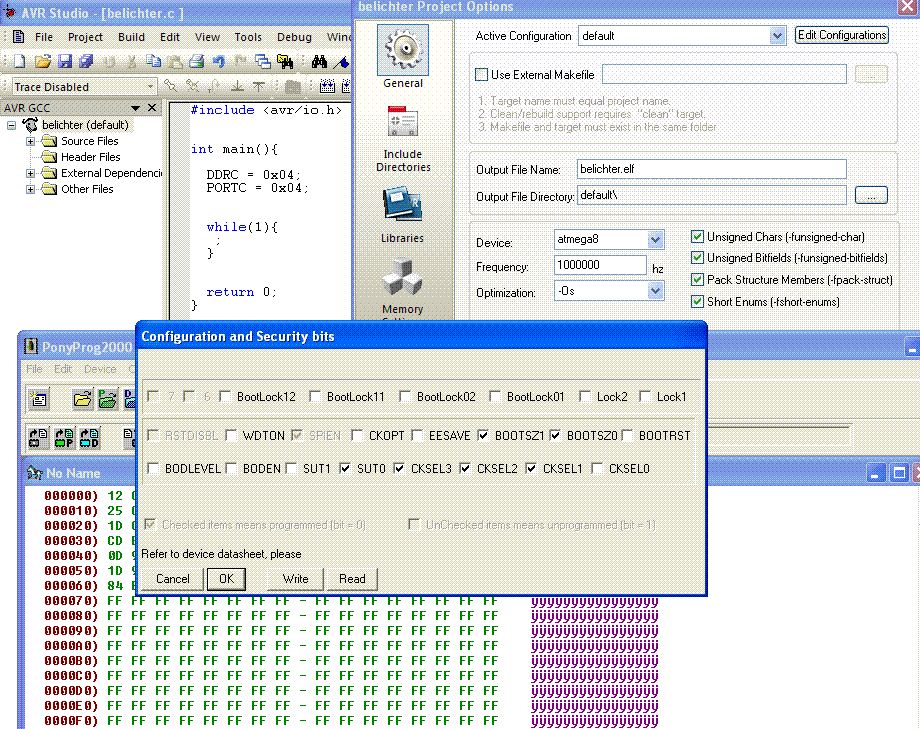Click the General gear icon in Project Options
Viewport: 920px width, 729px height.
click(x=402, y=50)
